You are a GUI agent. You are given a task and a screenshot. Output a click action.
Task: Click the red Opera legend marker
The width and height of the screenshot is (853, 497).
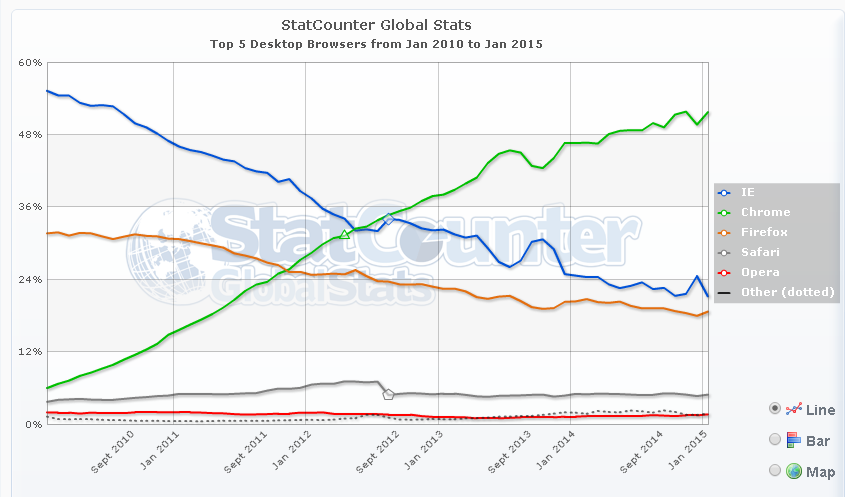pos(723,272)
